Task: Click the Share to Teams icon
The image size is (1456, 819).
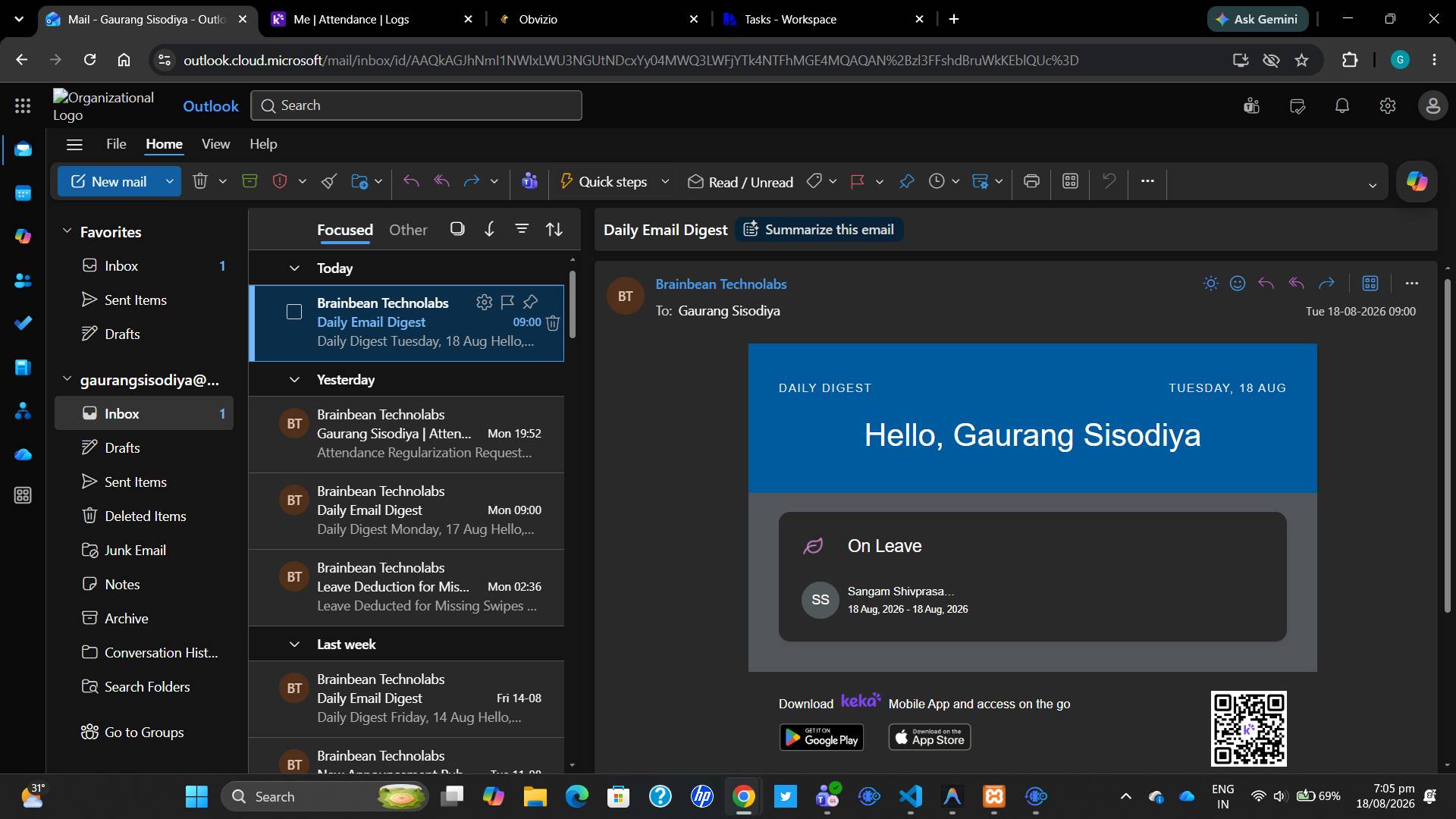Action: (529, 181)
